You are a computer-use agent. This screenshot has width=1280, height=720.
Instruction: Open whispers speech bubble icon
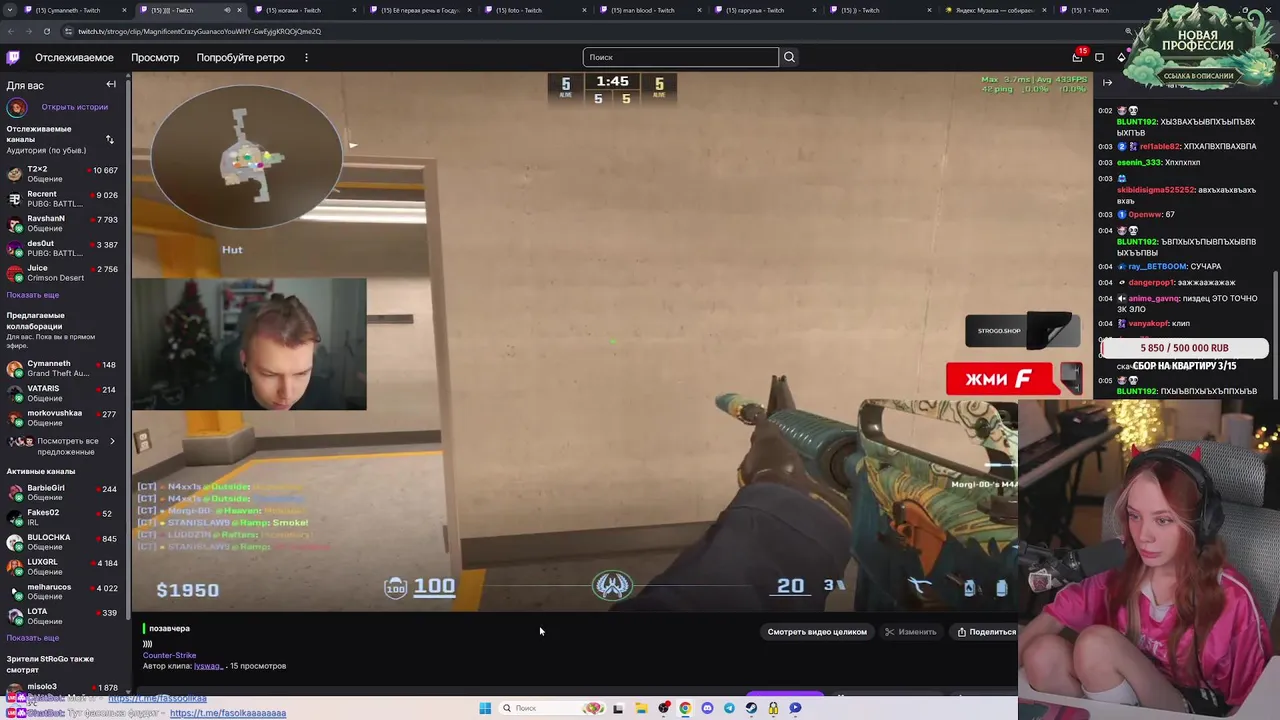pos(1099,57)
